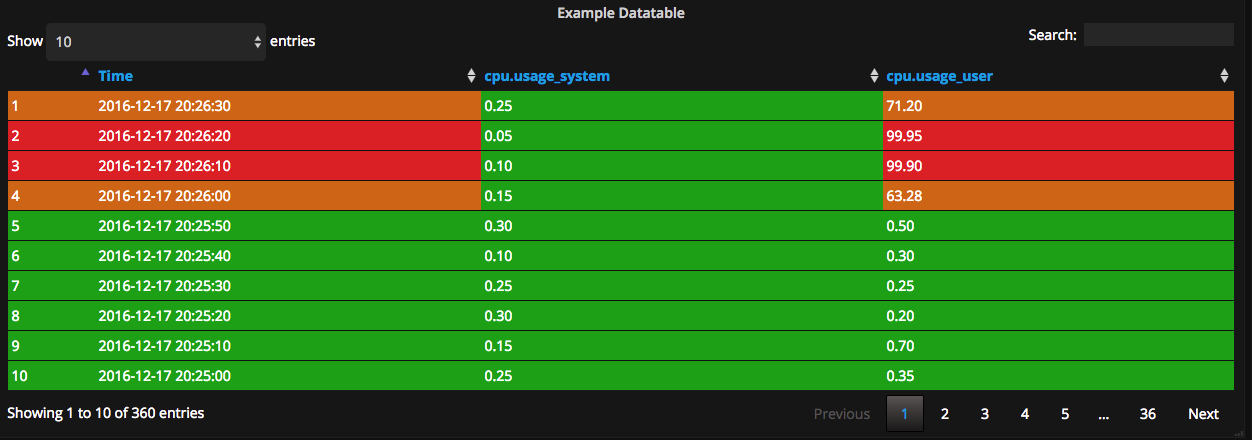
Task: Click row number 10 cell
Action: click(52, 375)
